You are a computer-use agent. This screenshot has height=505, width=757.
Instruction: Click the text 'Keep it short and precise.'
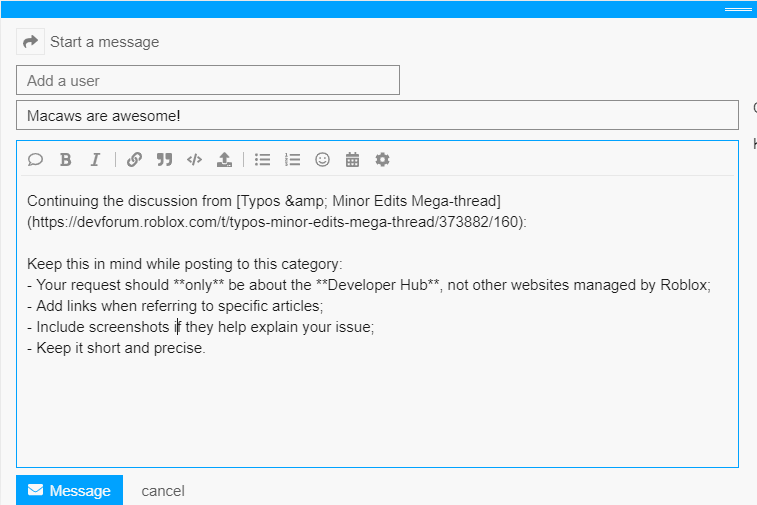(121, 348)
